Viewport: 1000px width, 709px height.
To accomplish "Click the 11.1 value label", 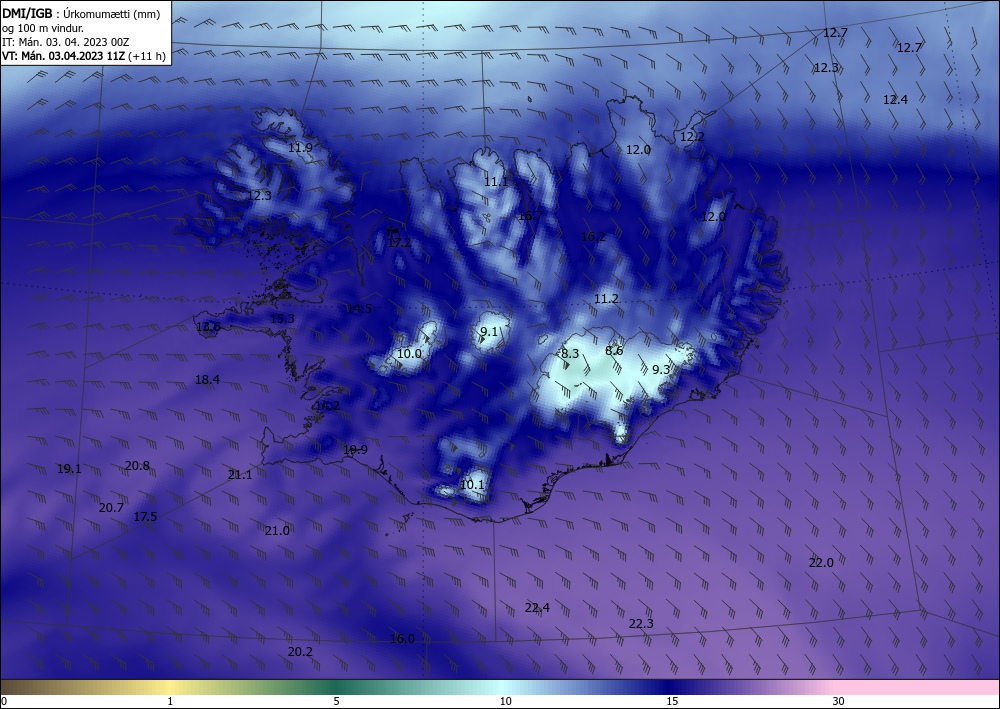I will click(x=496, y=182).
